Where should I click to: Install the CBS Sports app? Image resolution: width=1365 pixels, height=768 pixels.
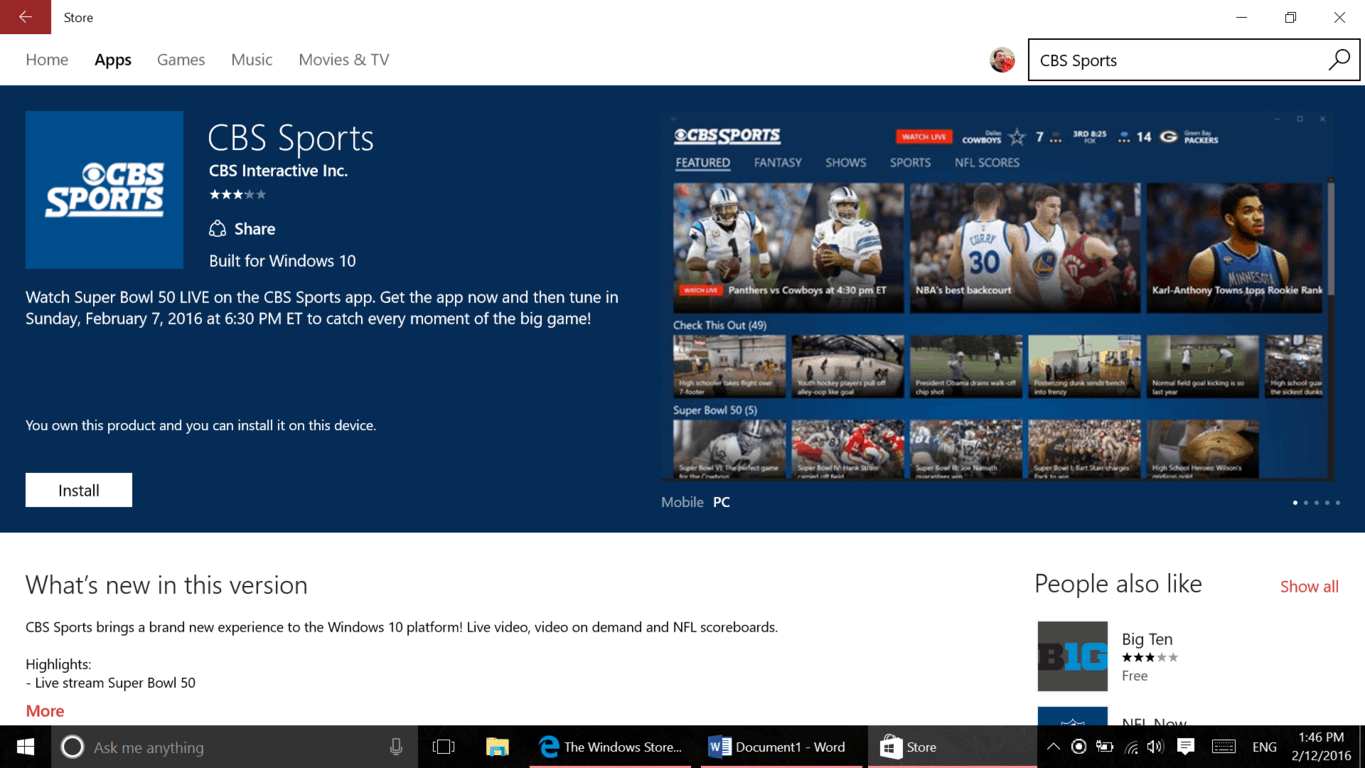(x=78, y=489)
